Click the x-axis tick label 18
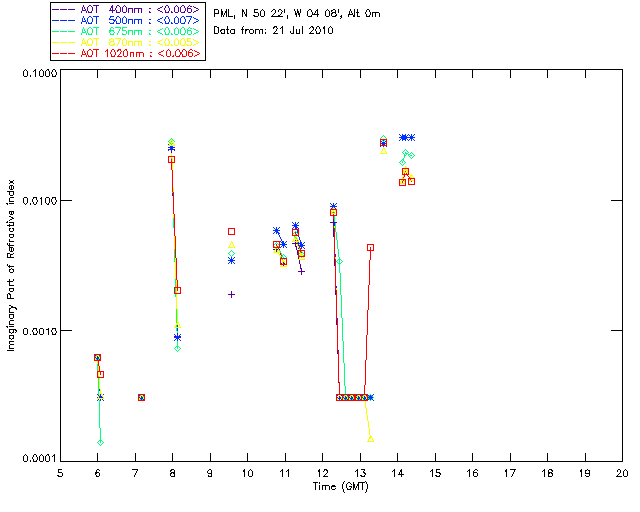640x512 pixels. (547, 473)
